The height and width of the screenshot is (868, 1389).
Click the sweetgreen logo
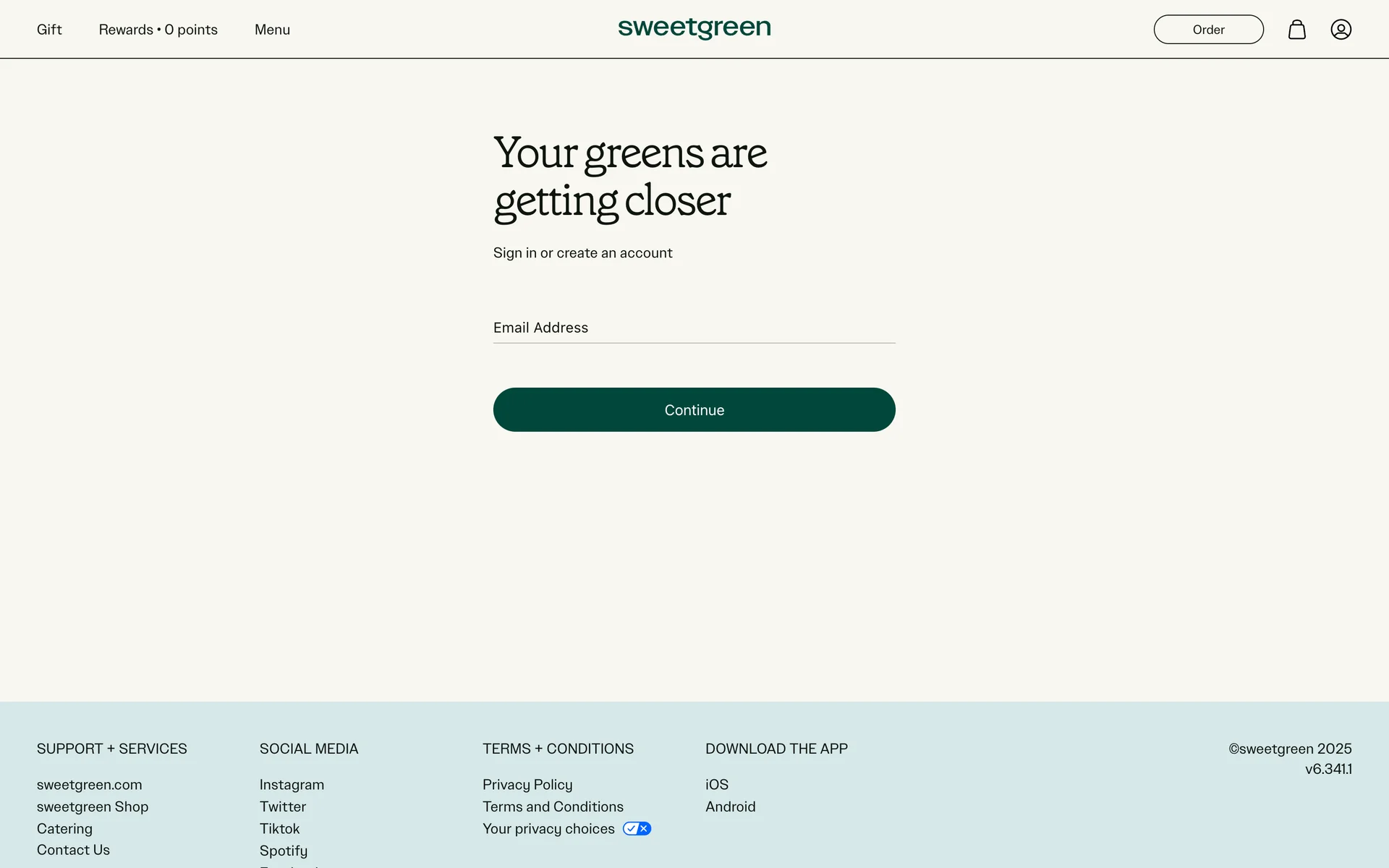(694, 28)
